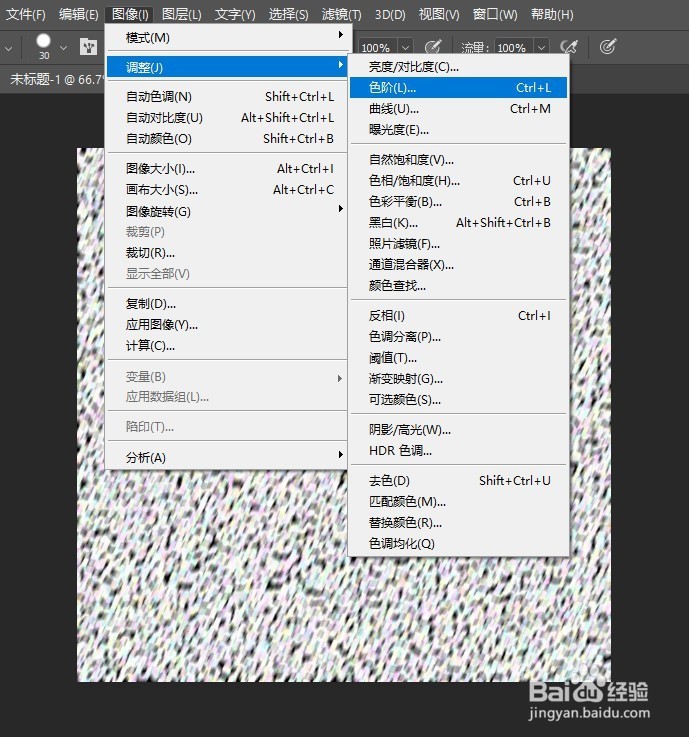Open 应用图像(Y)...
This screenshot has width=689, height=737.
(x=227, y=325)
